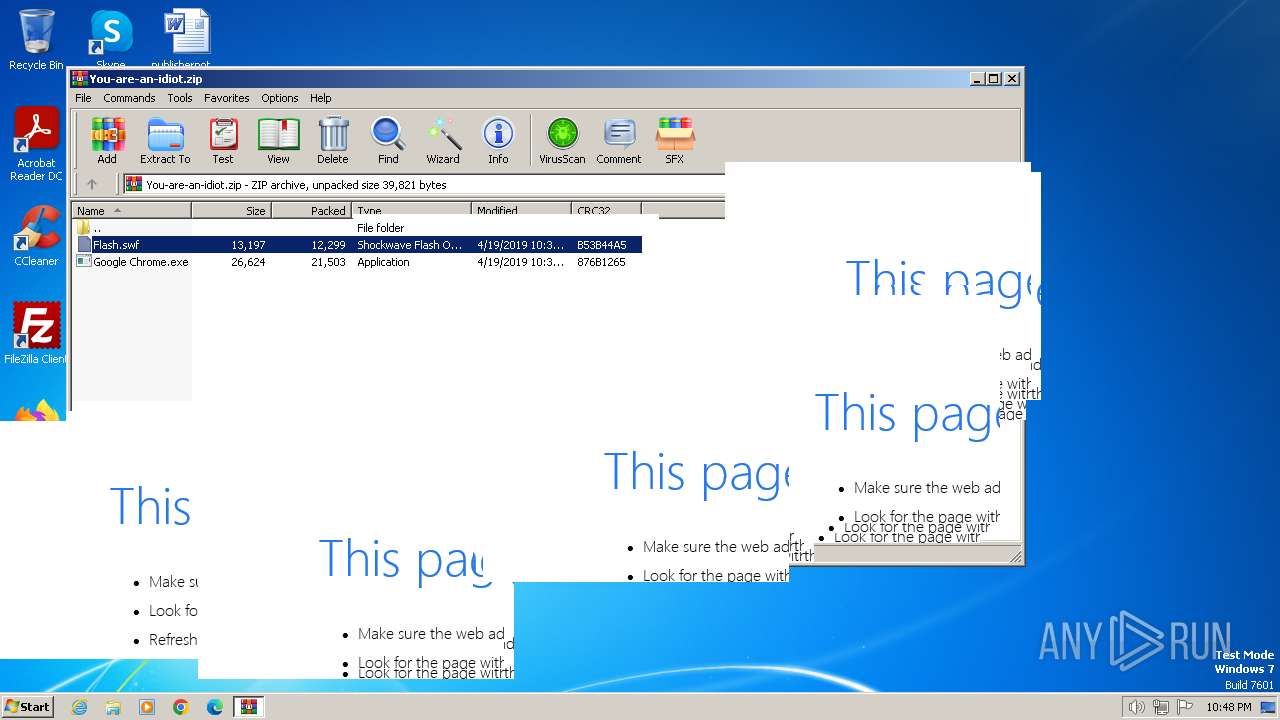Open the Help menu
Image resolution: width=1280 pixels, height=720 pixels.
pyautogui.click(x=320, y=98)
